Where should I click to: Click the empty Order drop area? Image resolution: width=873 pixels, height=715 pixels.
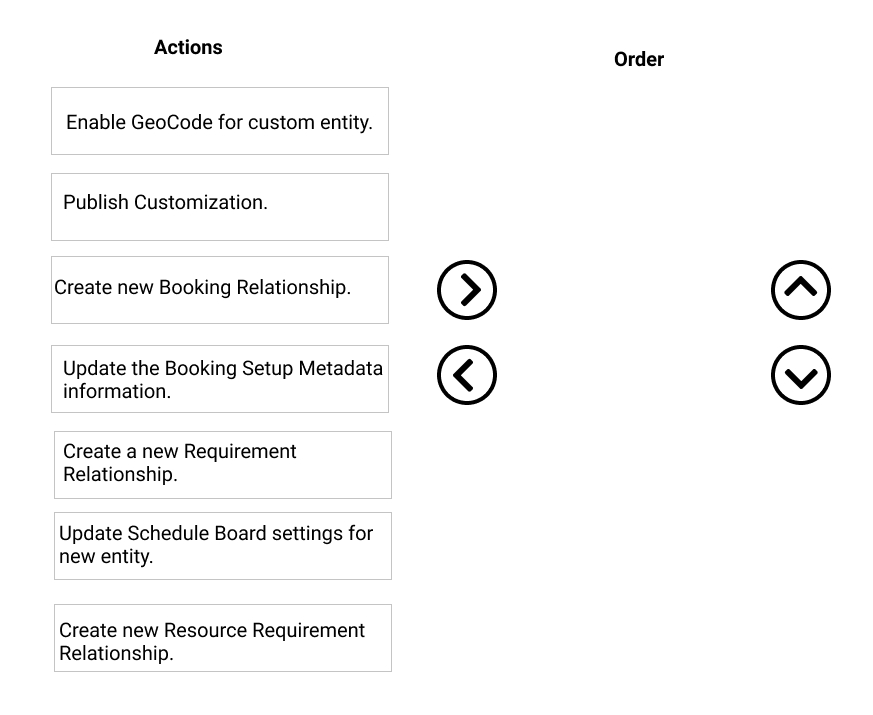pos(635,334)
